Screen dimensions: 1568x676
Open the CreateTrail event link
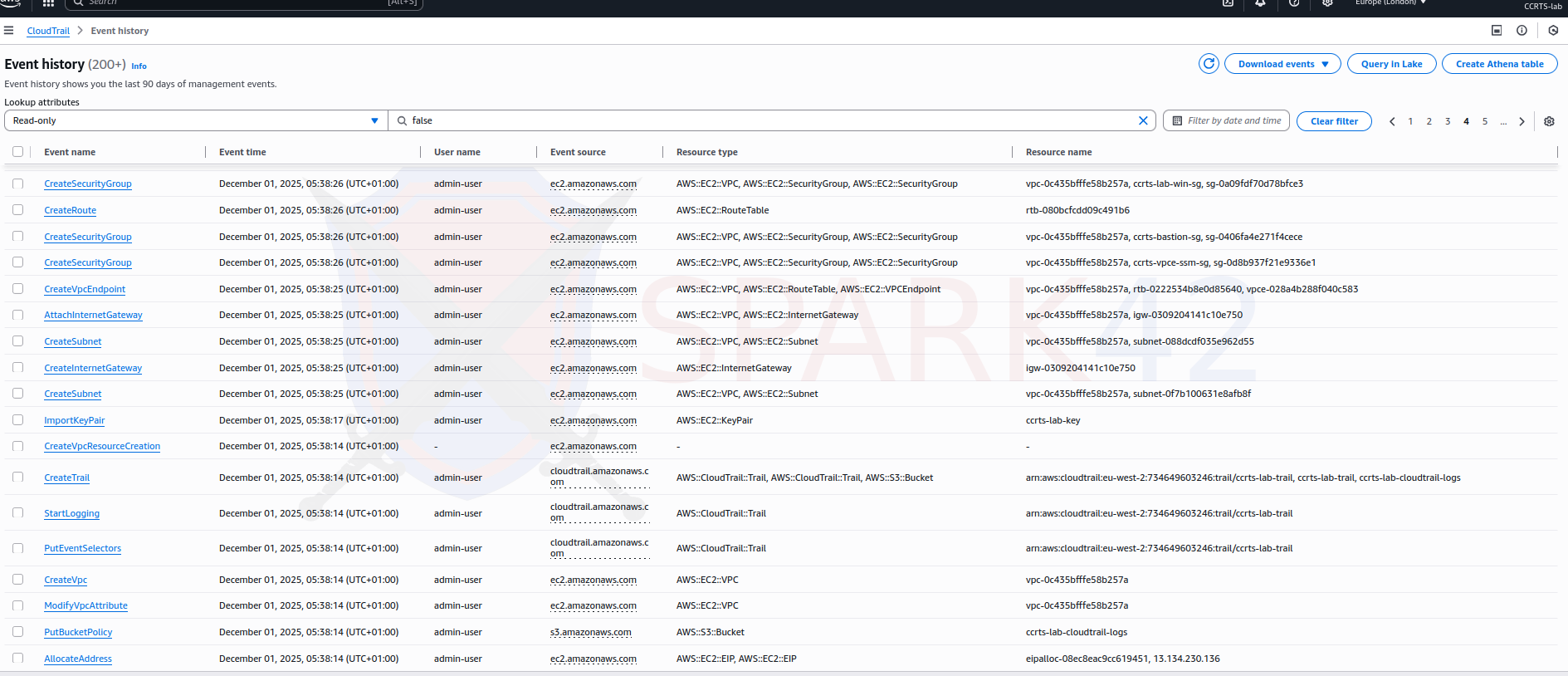coord(66,478)
